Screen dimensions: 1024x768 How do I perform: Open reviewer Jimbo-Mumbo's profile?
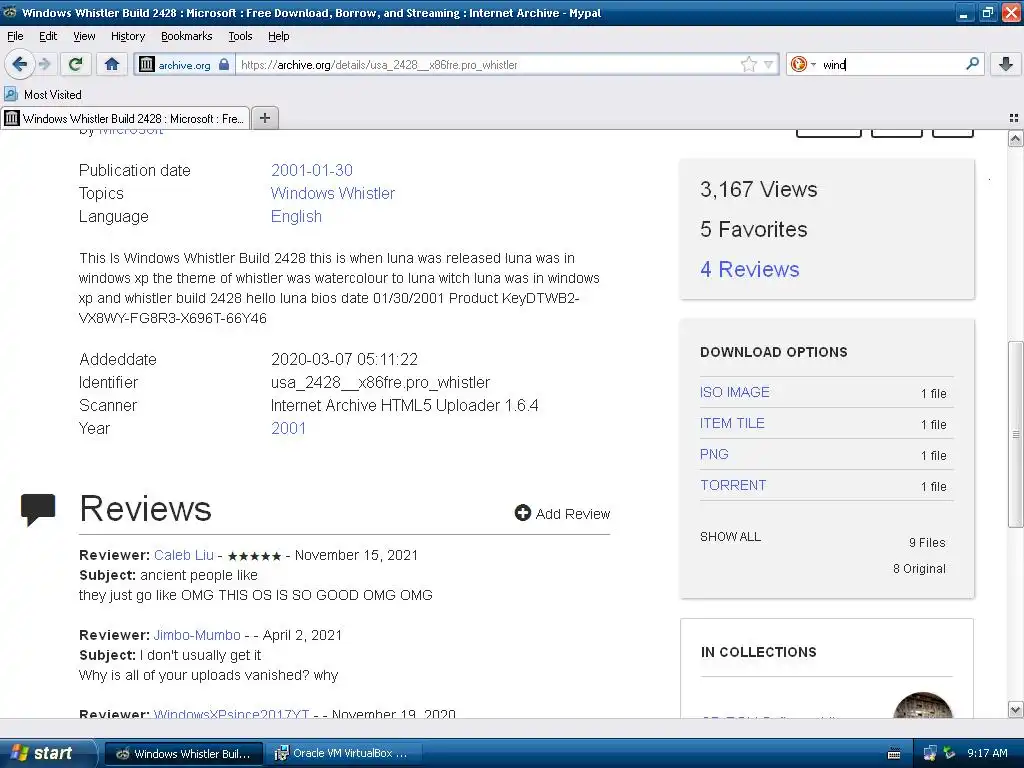pos(197,635)
